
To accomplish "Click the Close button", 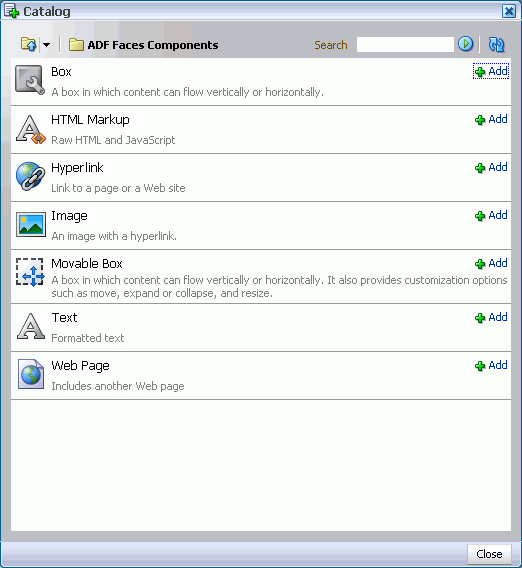I will point(489,554).
